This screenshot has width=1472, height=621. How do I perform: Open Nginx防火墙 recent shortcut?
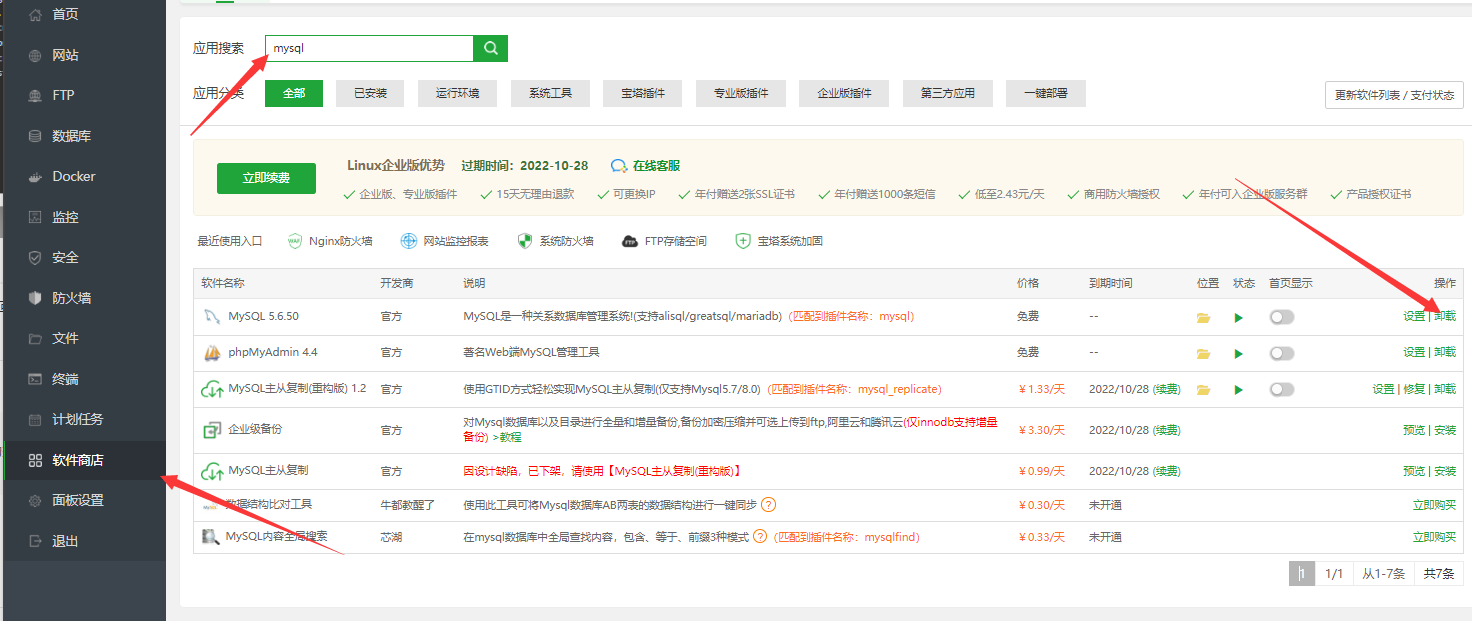[x=330, y=241]
